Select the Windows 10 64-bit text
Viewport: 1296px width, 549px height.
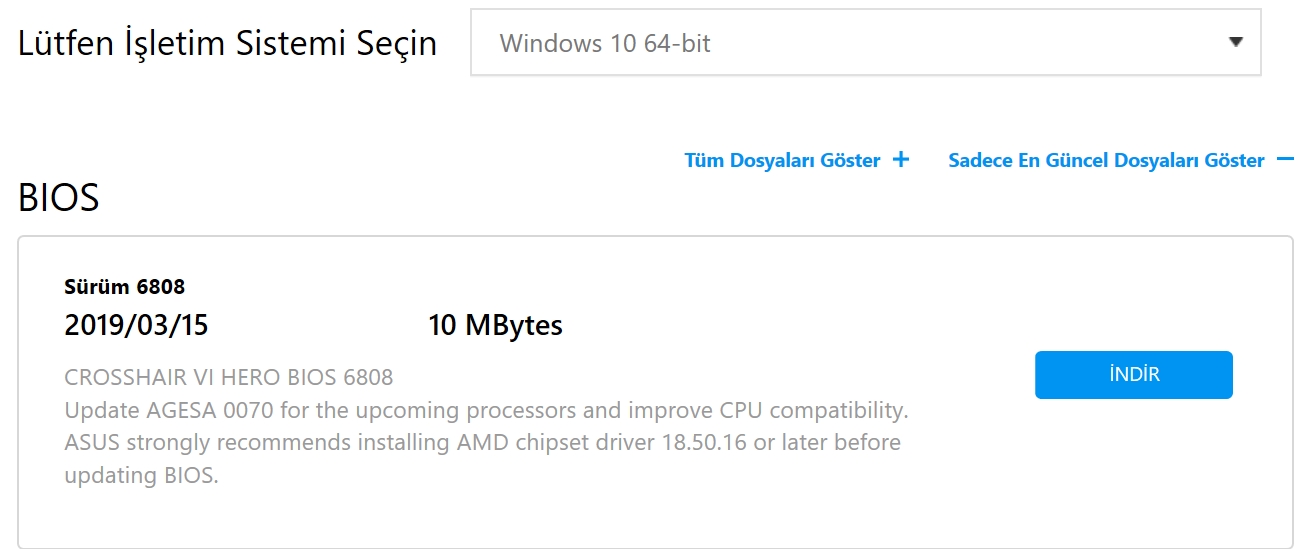click(605, 44)
